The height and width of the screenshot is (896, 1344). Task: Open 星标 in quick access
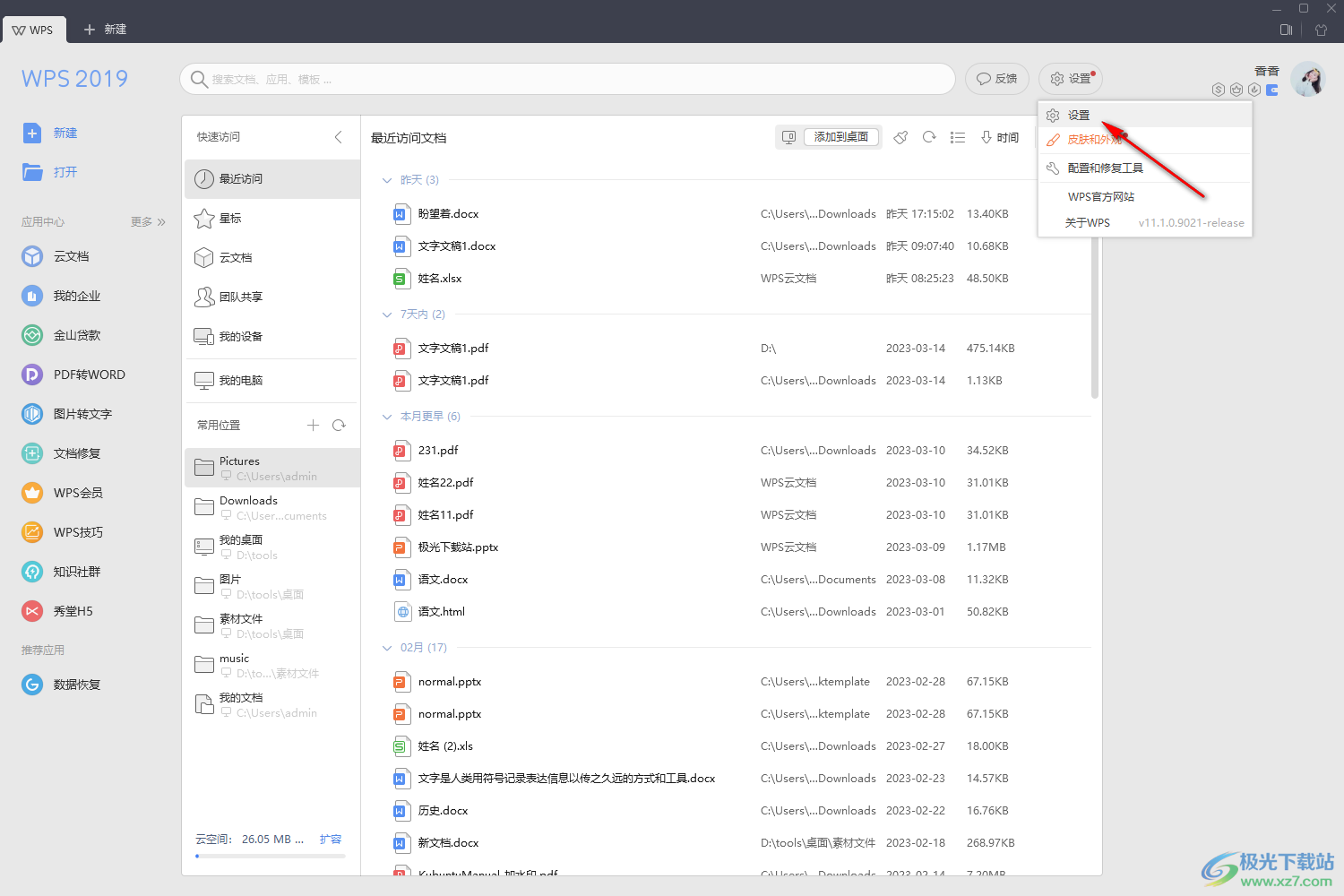272,219
